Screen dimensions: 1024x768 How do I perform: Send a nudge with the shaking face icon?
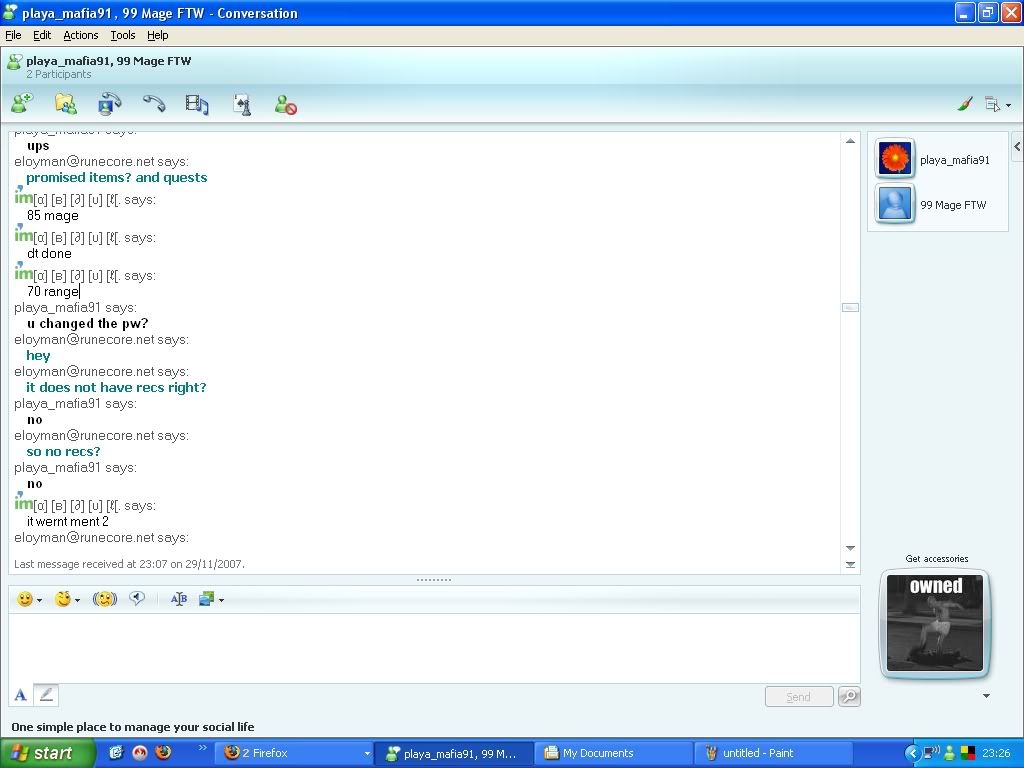click(105, 599)
